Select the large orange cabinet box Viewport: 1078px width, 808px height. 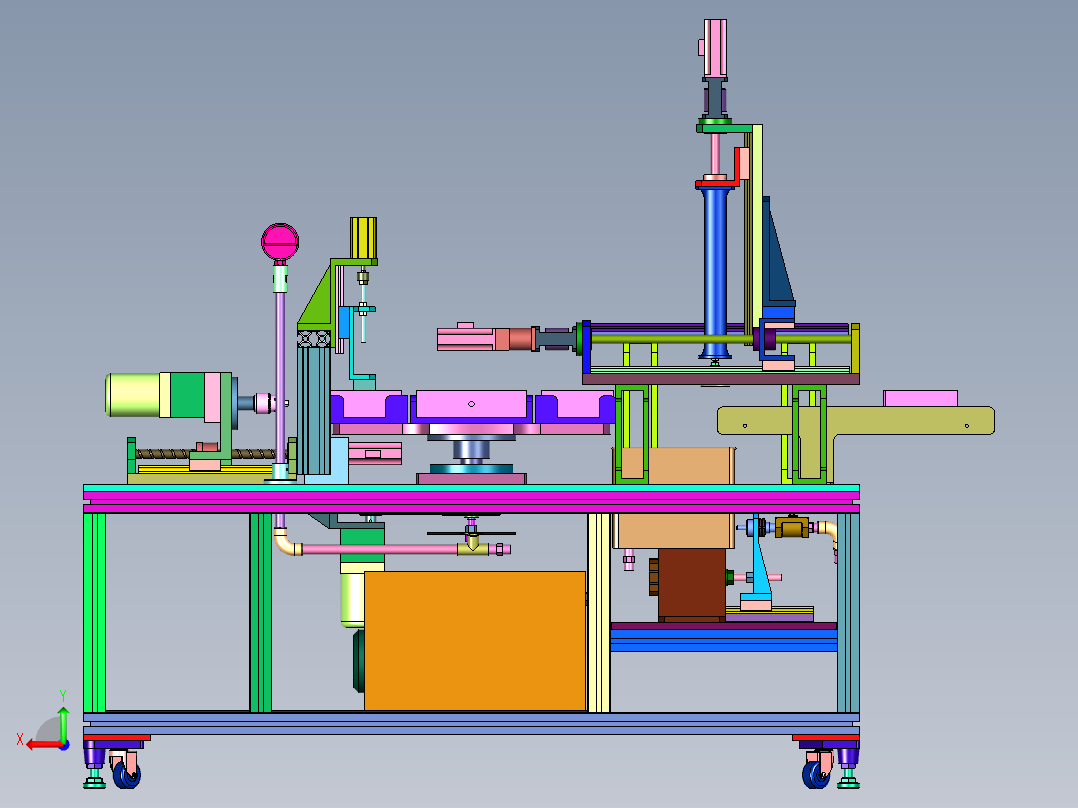pos(474,640)
